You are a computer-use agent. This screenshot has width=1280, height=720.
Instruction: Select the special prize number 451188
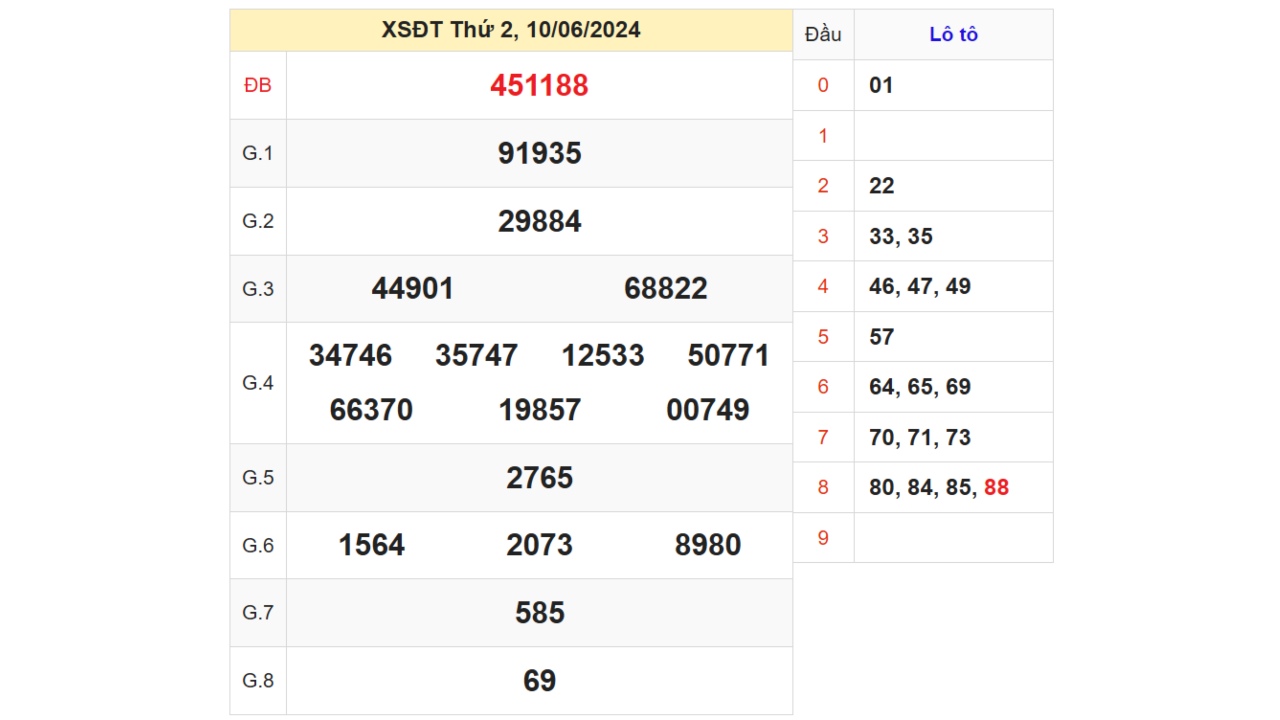coord(539,86)
